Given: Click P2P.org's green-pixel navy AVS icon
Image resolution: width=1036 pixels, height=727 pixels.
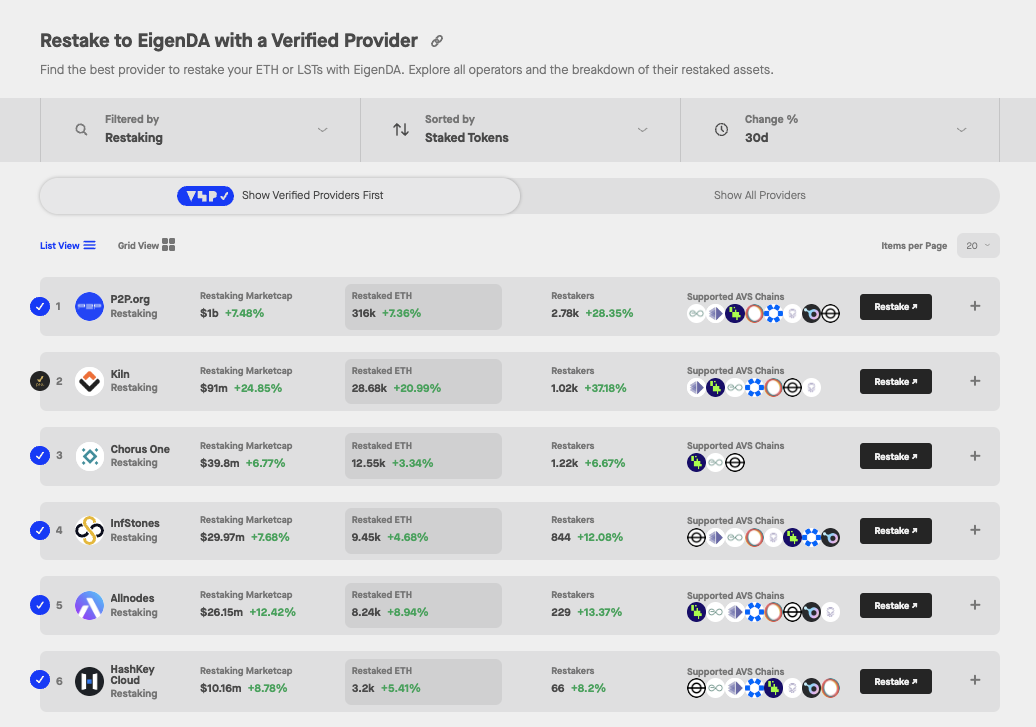Looking at the screenshot, I should point(735,313).
